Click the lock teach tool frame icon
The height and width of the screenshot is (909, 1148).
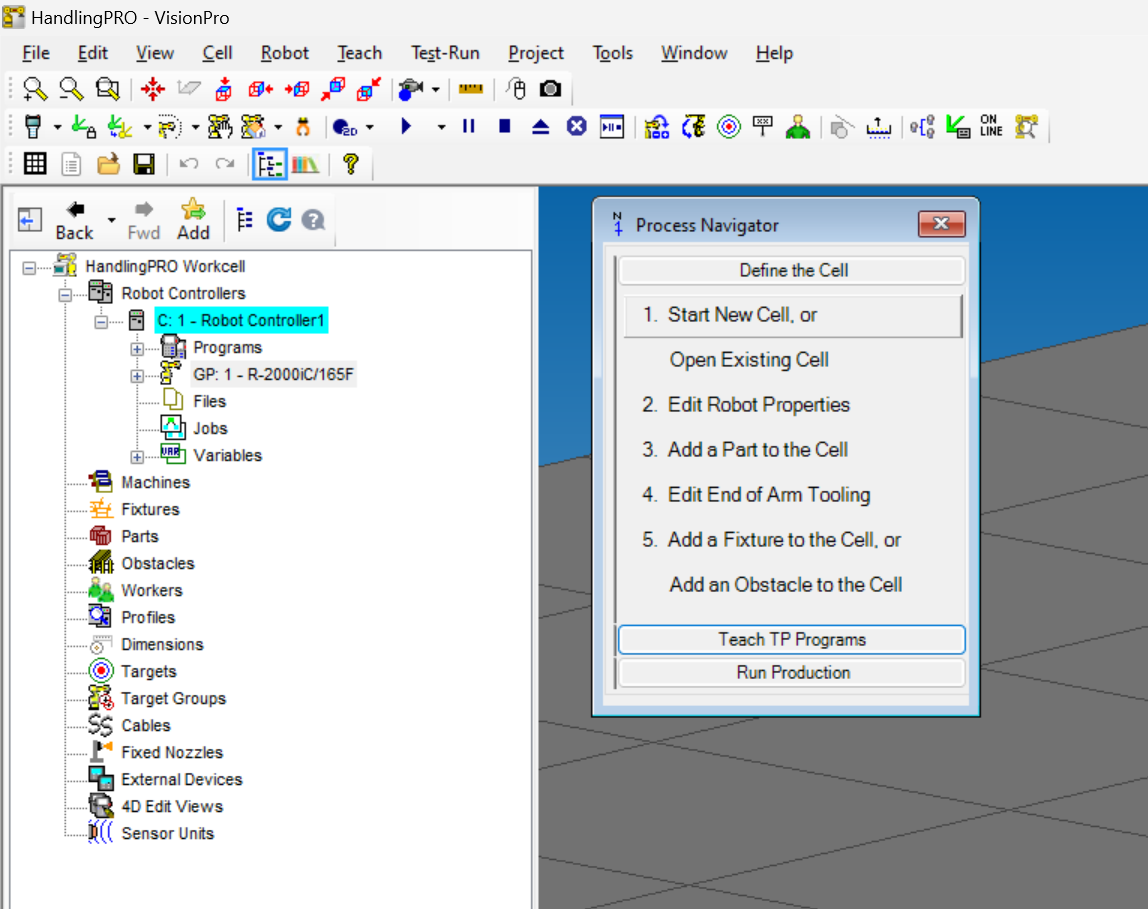83,127
